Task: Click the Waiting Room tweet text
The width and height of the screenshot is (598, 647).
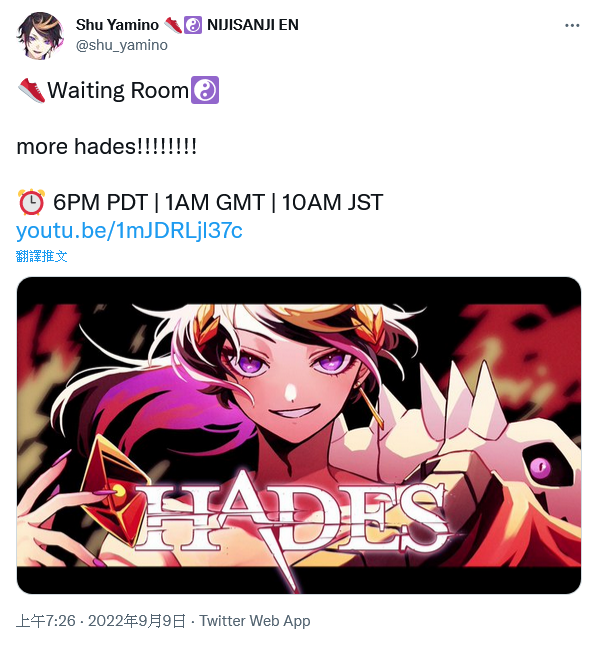Action: pos(118,90)
